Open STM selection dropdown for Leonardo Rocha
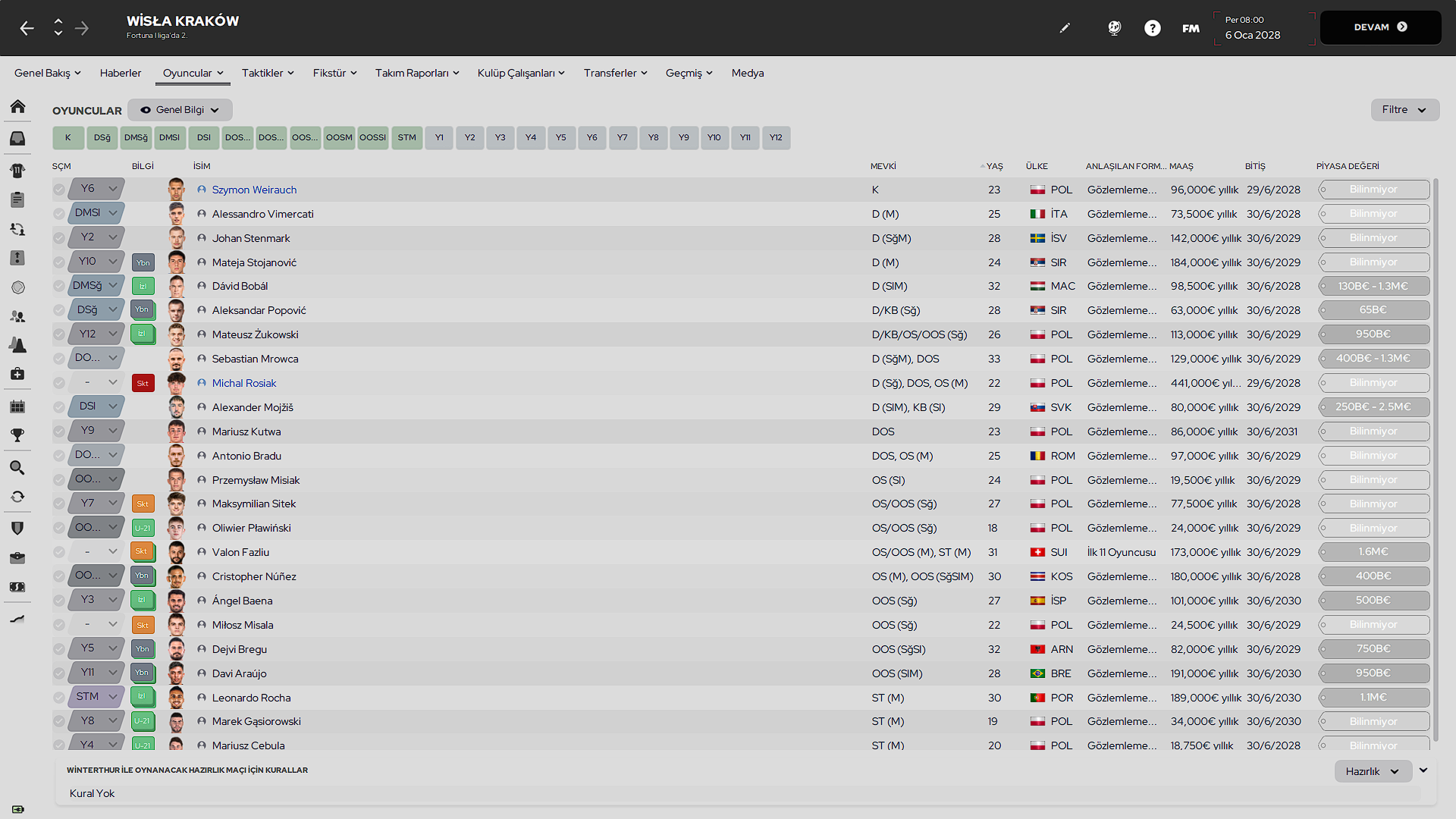Image resolution: width=1456 pixels, height=819 pixels. click(x=96, y=697)
